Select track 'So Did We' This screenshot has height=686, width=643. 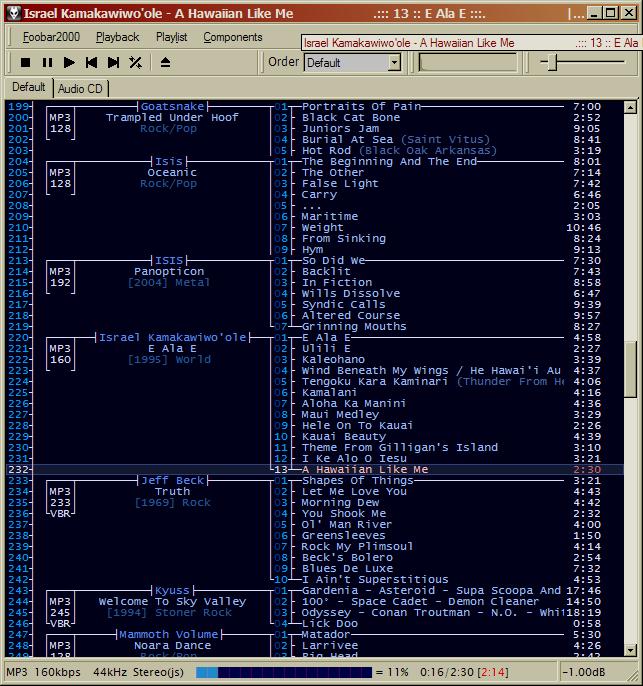tap(333, 260)
